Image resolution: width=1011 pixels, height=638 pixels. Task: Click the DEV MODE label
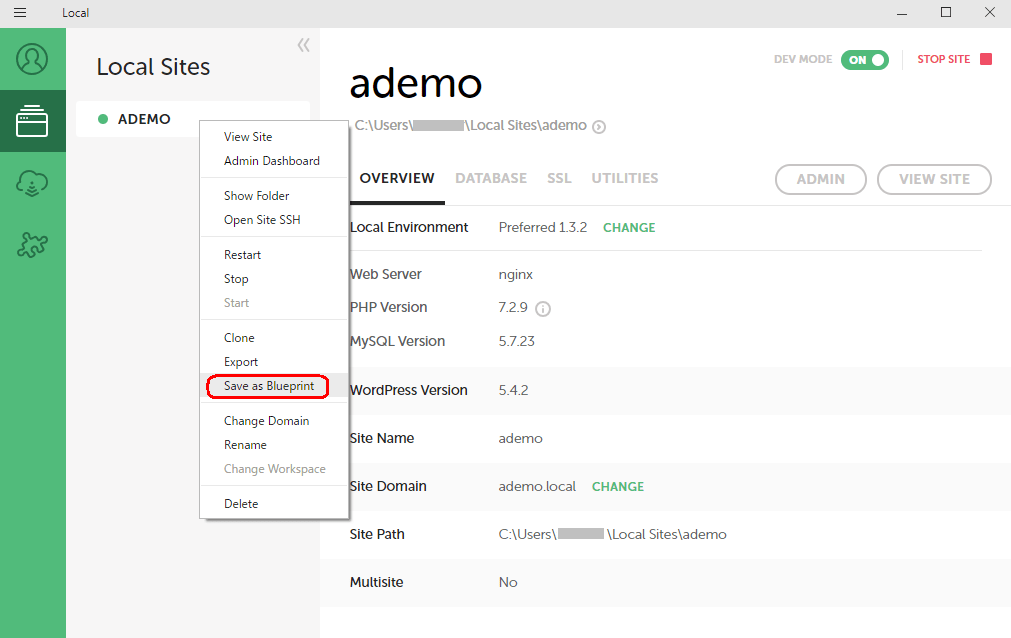(803, 59)
